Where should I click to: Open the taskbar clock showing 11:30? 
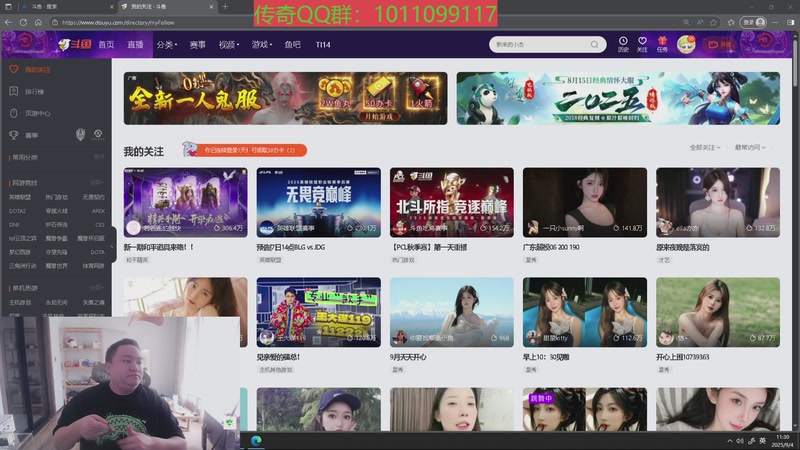click(782, 441)
